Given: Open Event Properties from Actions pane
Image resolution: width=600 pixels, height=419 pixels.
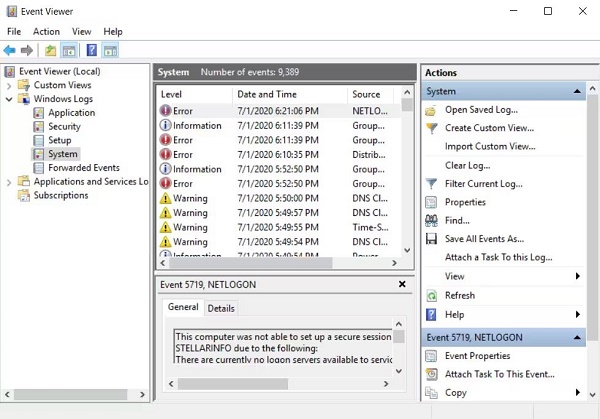Looking at the screenshot, I should (x=477, y=356).
